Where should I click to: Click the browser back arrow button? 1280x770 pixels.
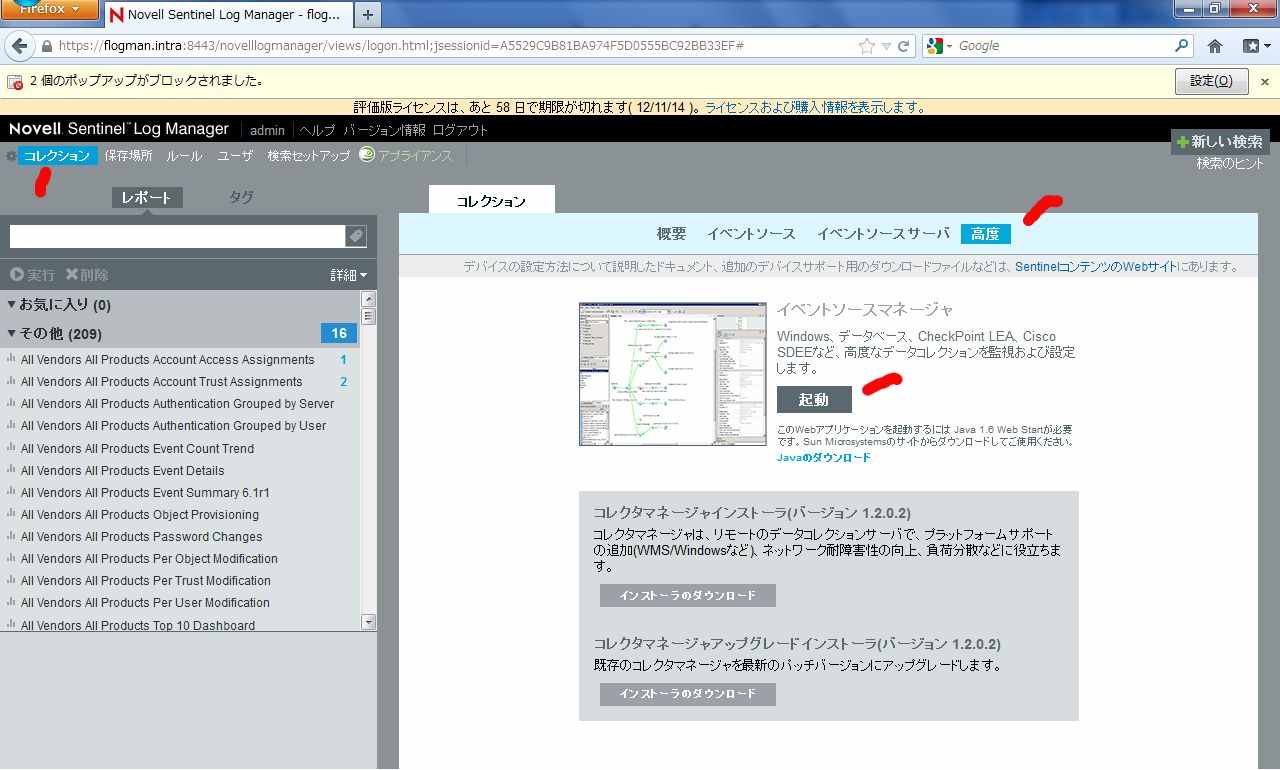(19, 46)
